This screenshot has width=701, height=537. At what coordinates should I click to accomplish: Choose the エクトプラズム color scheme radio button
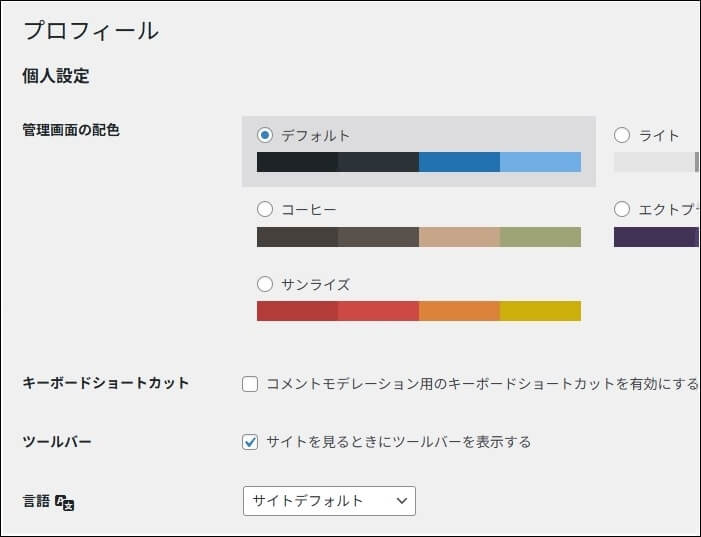tap(622, 209)
